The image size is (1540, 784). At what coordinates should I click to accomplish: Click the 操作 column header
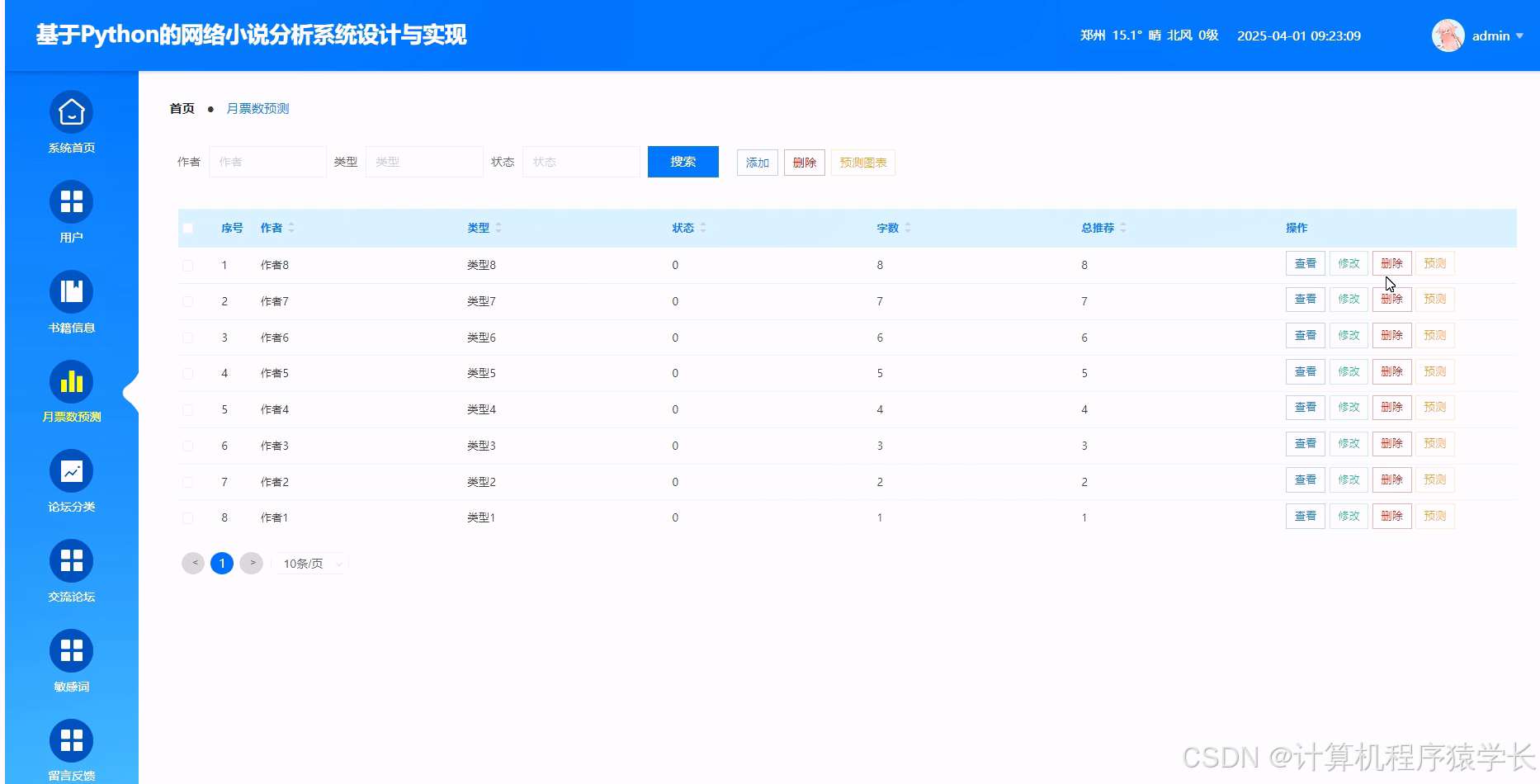pyautogui.click(x=1297, y=228)
